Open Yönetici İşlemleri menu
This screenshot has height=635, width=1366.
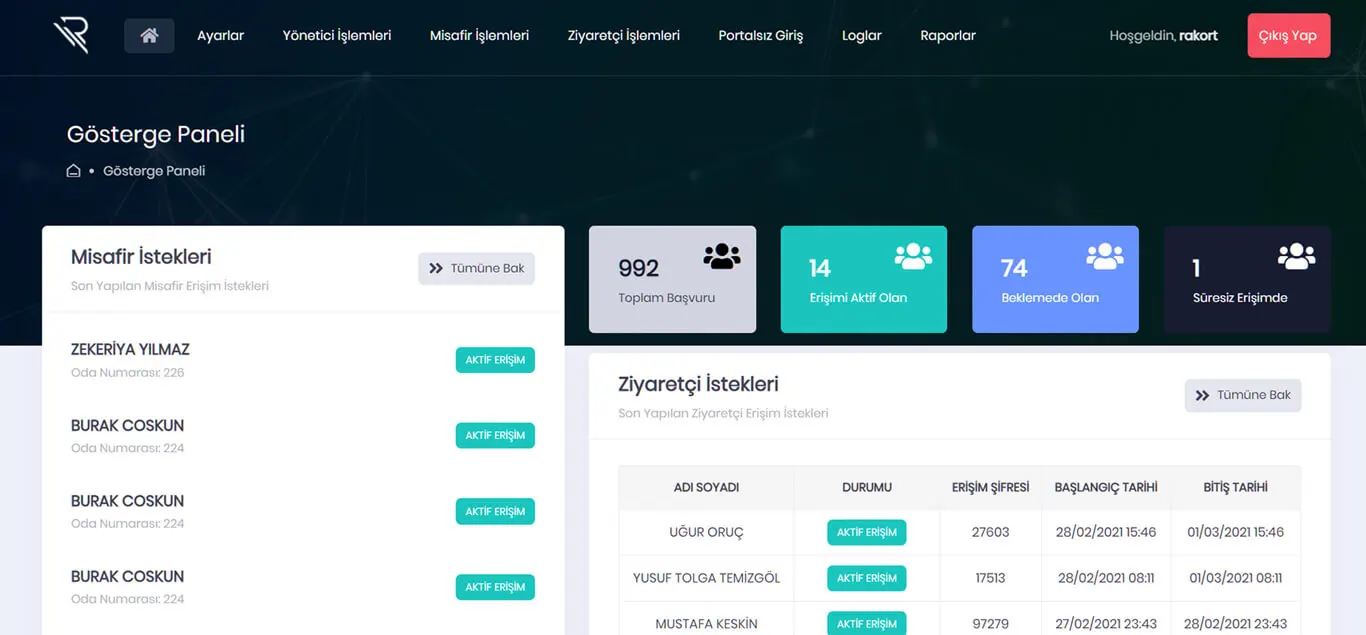(337, 36)
